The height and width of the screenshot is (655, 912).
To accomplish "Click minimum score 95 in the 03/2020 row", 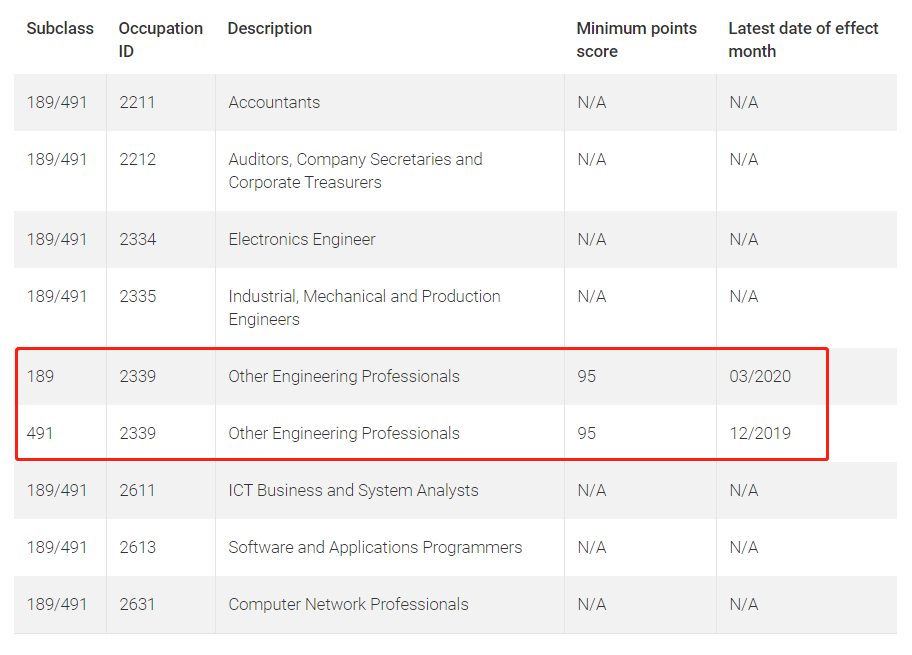I will pos(586,376).
